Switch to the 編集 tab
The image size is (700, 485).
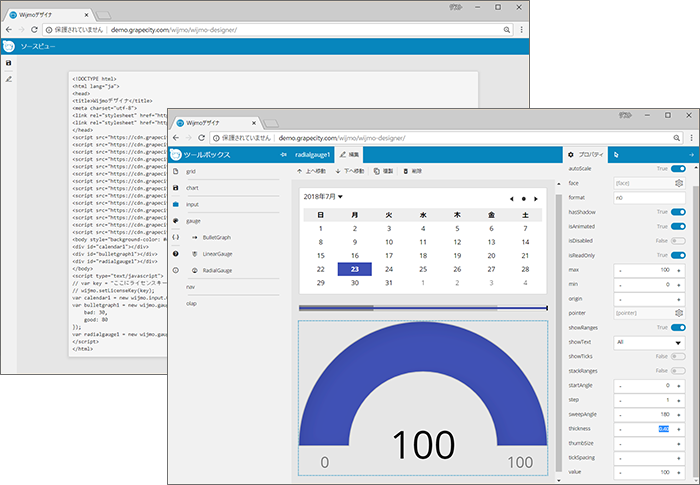pos(349,155)
